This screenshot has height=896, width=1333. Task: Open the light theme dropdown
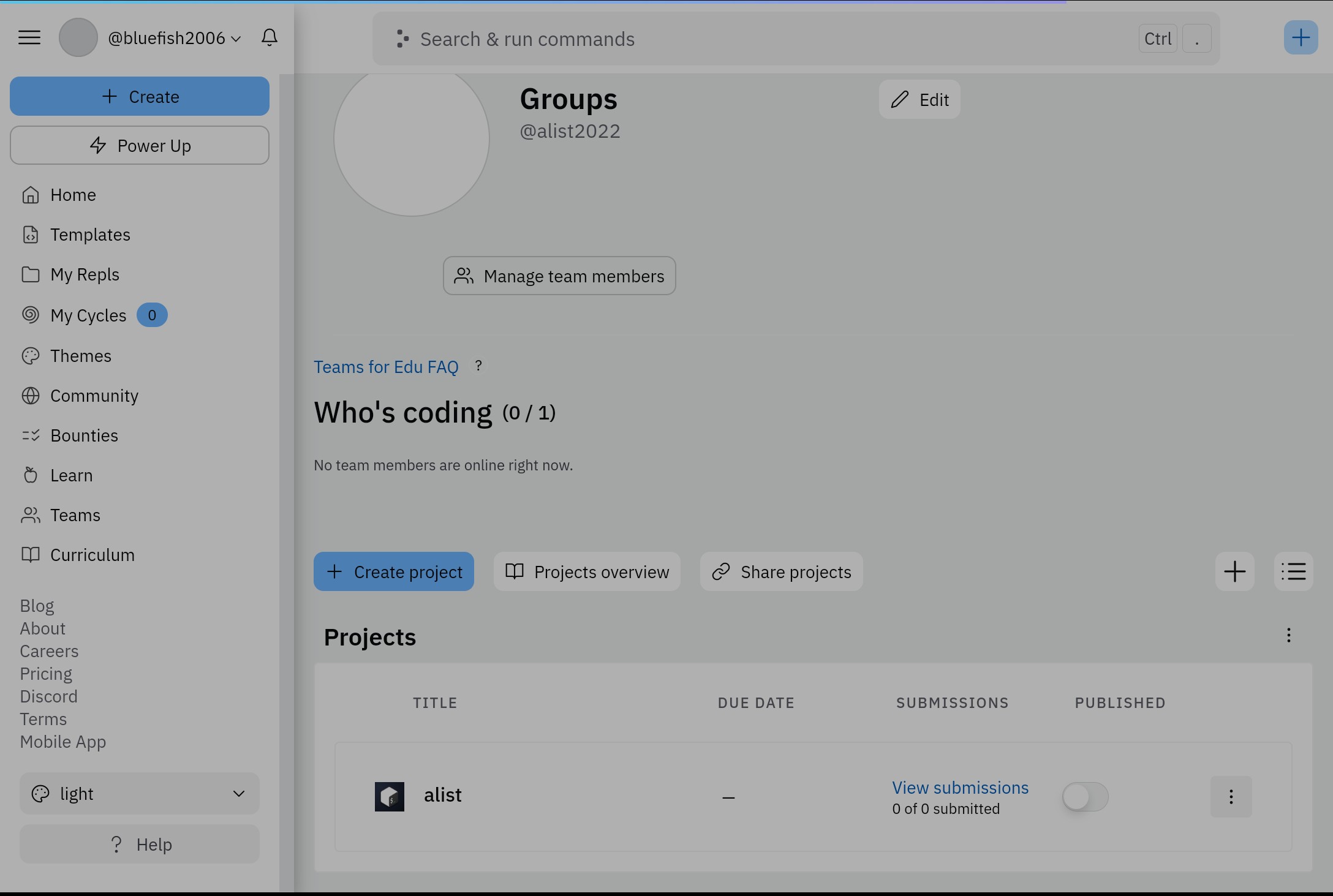[x=140, y=794]
